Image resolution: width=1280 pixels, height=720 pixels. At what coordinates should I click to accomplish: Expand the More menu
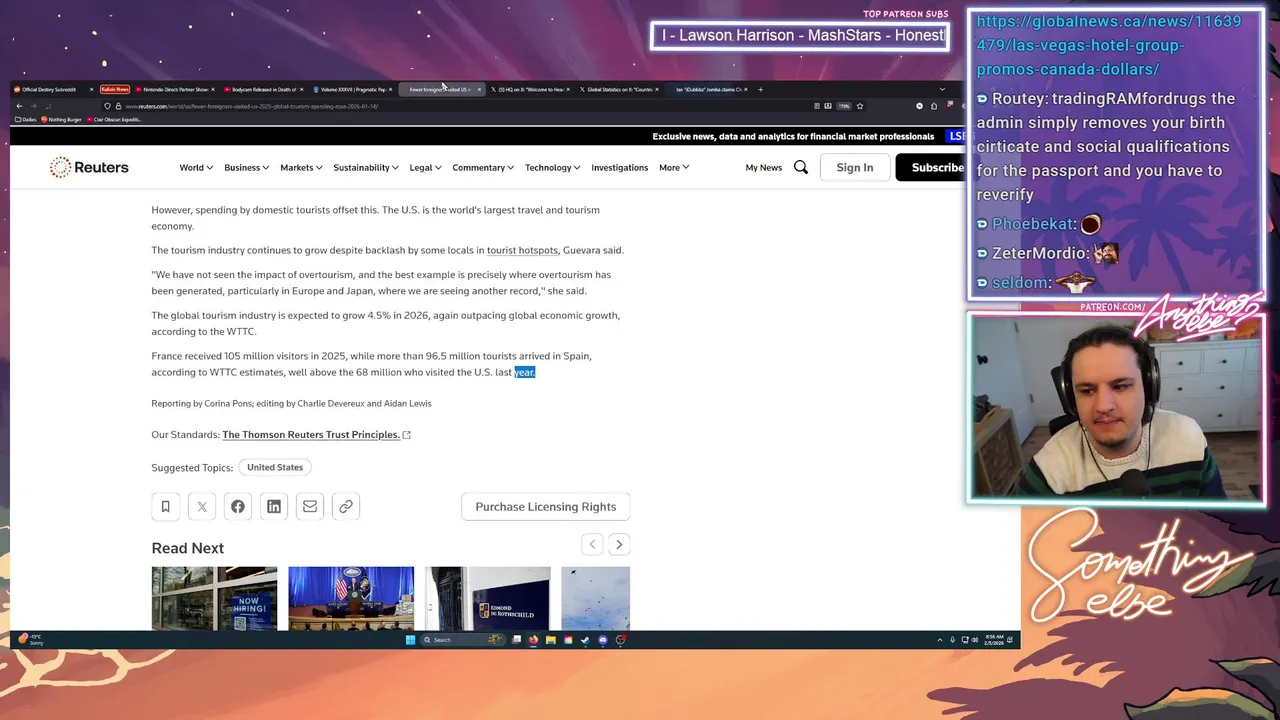tap(674, 168)
